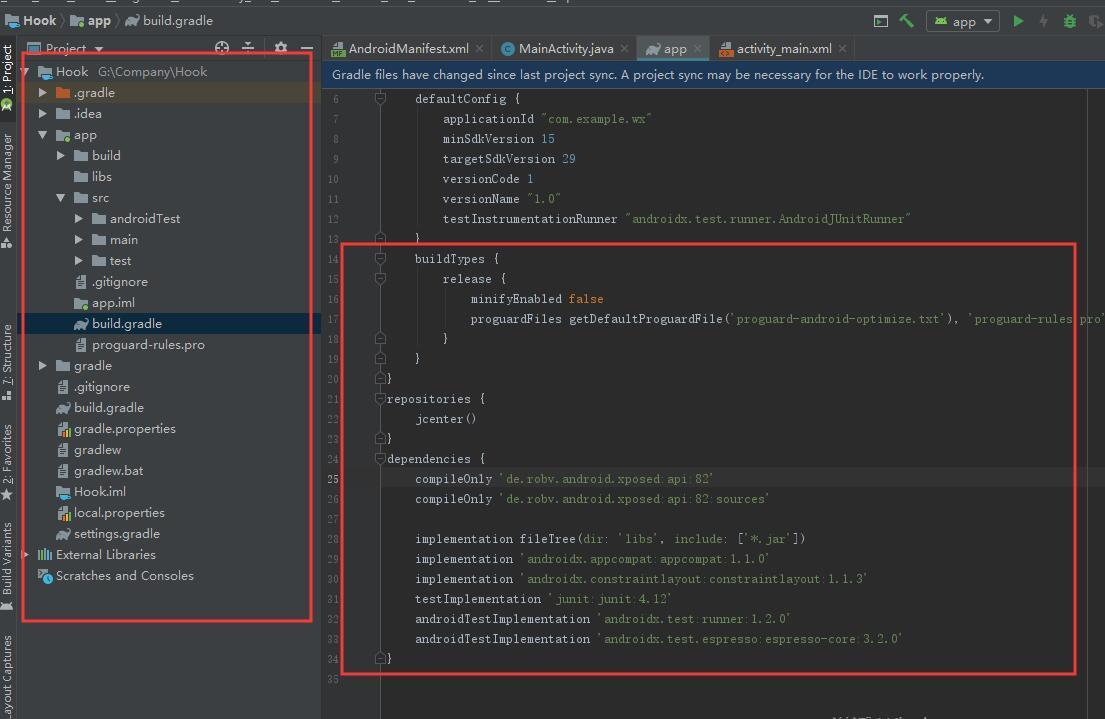Select .gitignore under app module
The width and height of the screenshot is (1105, 719).
pyautogui.click(x=111, y=281)
